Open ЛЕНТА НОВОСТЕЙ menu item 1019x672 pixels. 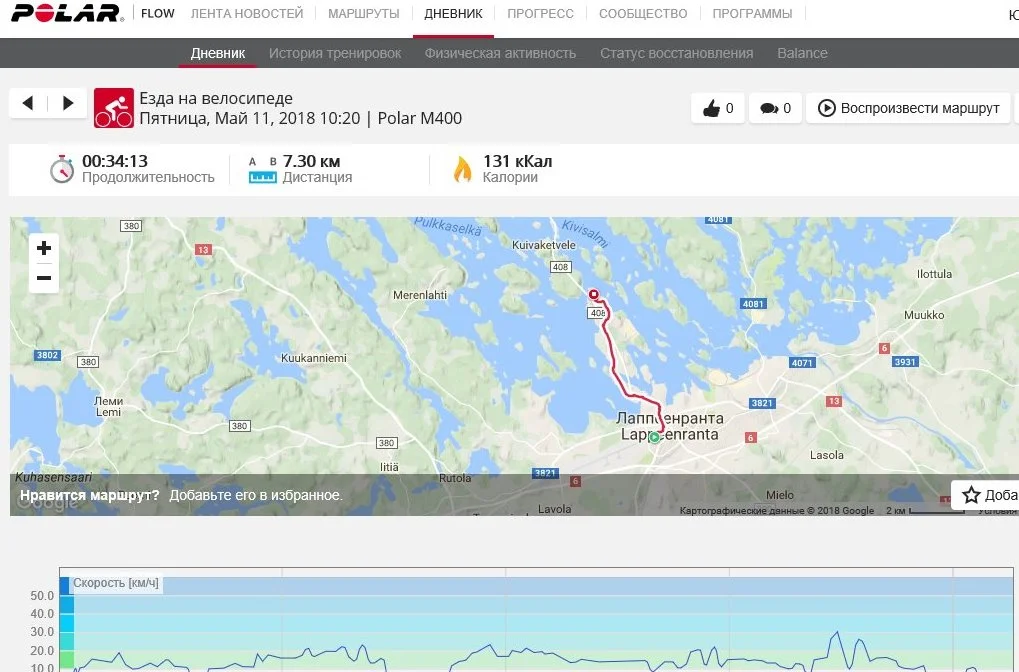click(x=247, y=14)
